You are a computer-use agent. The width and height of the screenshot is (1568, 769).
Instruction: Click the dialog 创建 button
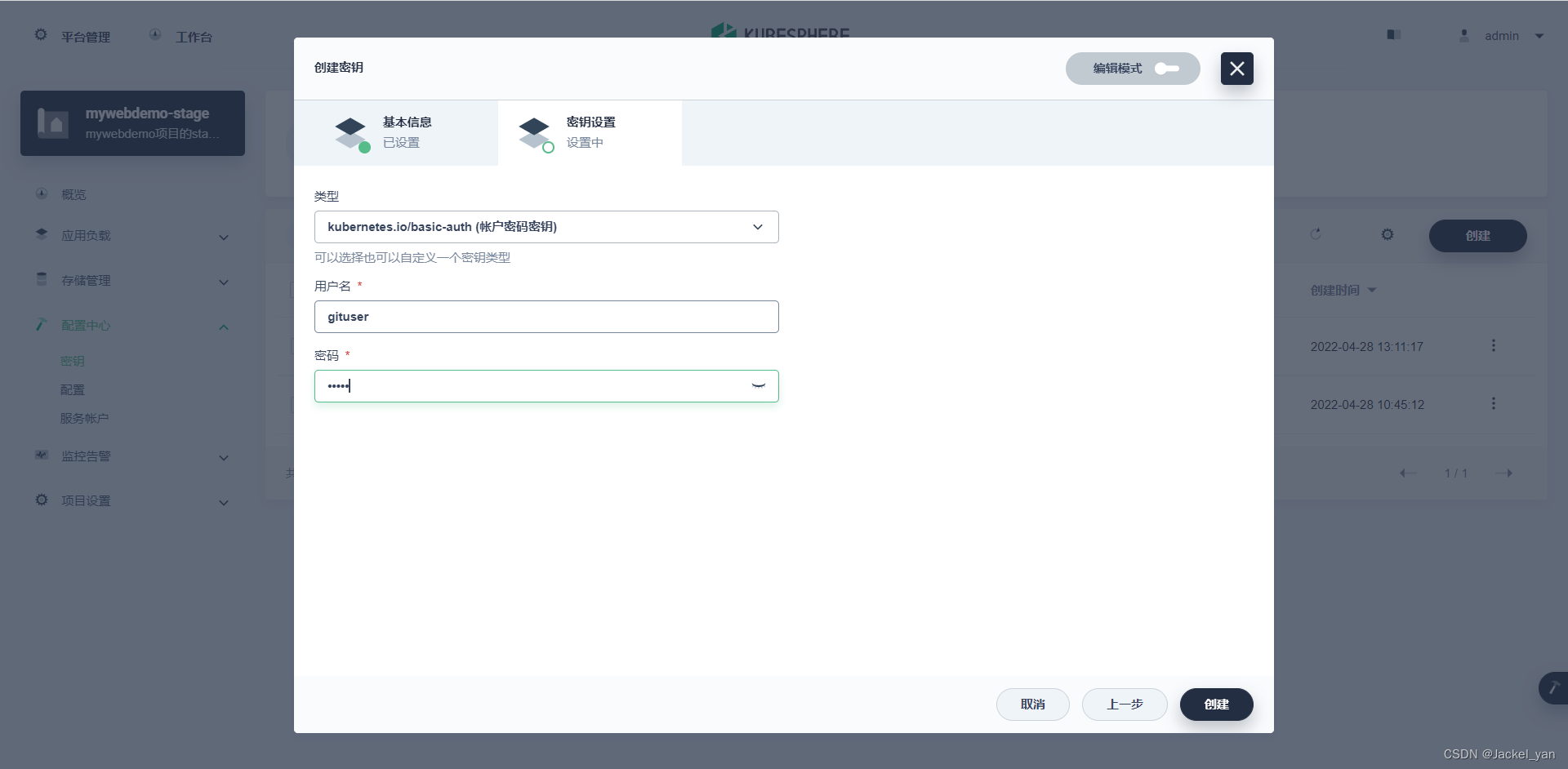pos(1216,705)
